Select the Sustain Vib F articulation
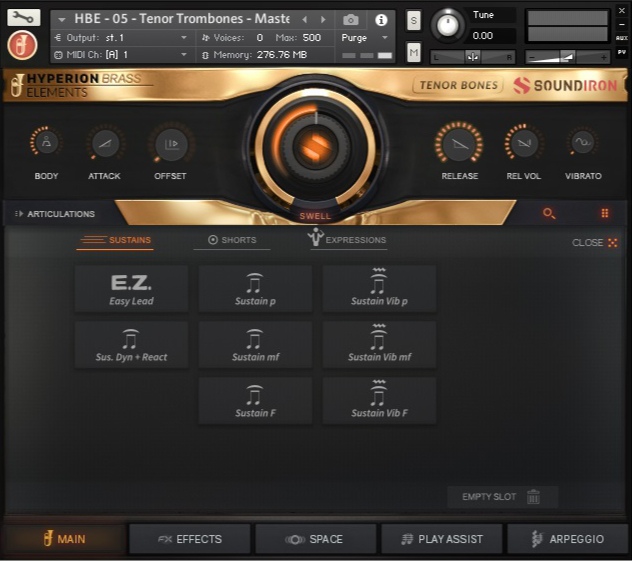632x561 pixels. [x=379, y=401]
